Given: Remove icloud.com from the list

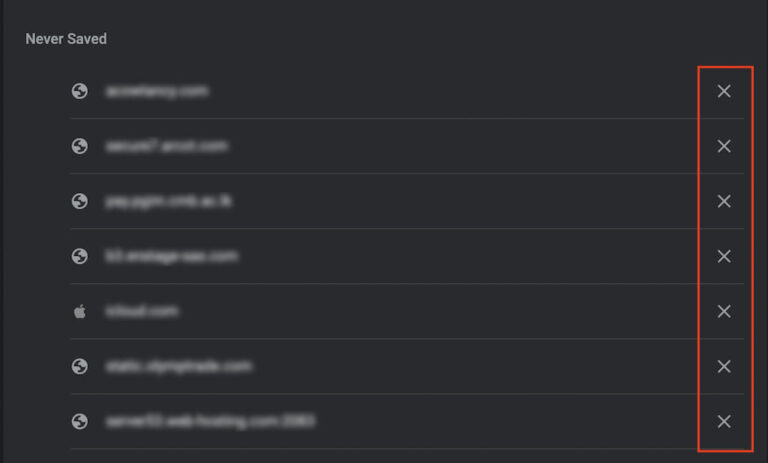Looking at the screenshot, I should (724, 312).
